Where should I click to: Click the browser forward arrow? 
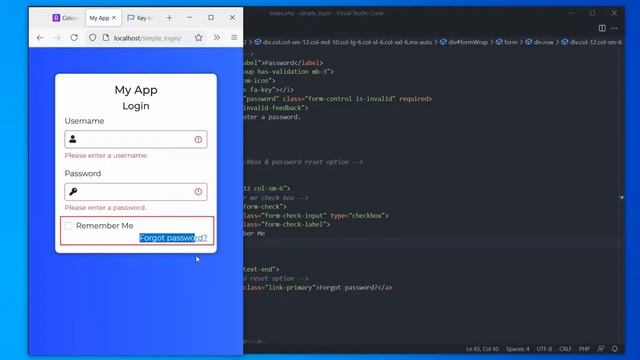(57, 38)
